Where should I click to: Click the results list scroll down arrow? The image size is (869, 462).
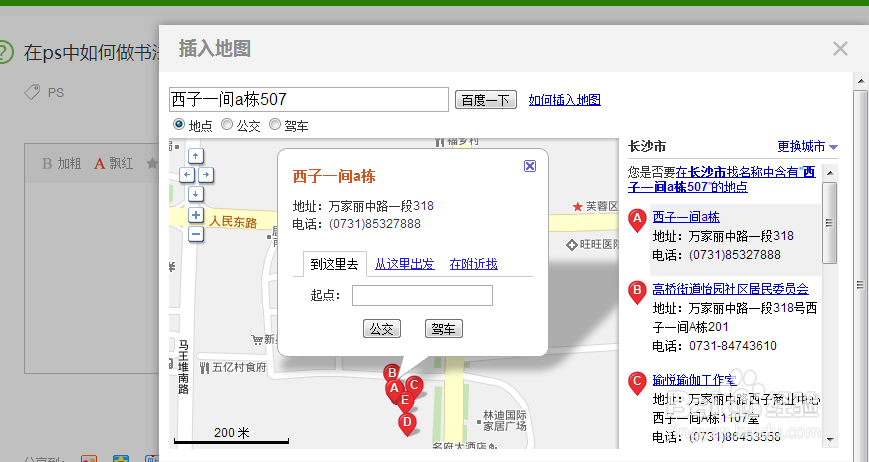coord(830,439)
